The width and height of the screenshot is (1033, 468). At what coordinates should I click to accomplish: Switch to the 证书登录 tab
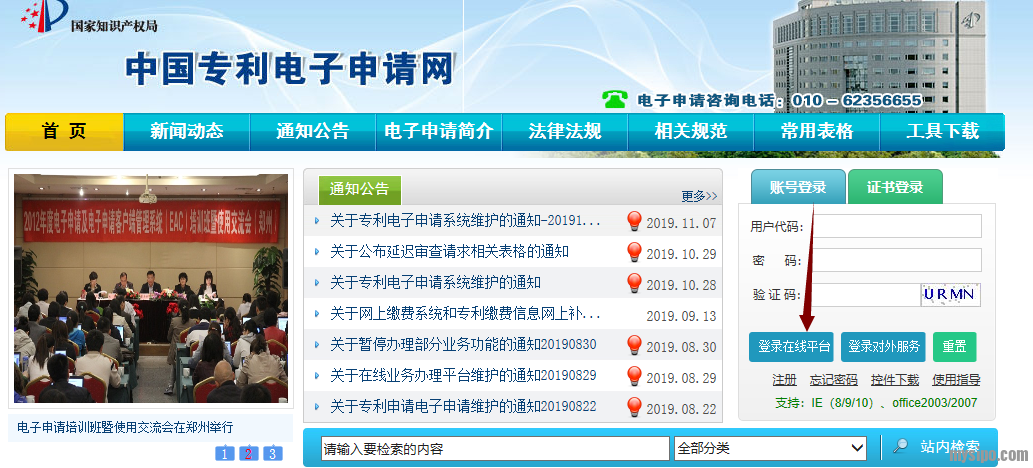click(x=894, y=188)
